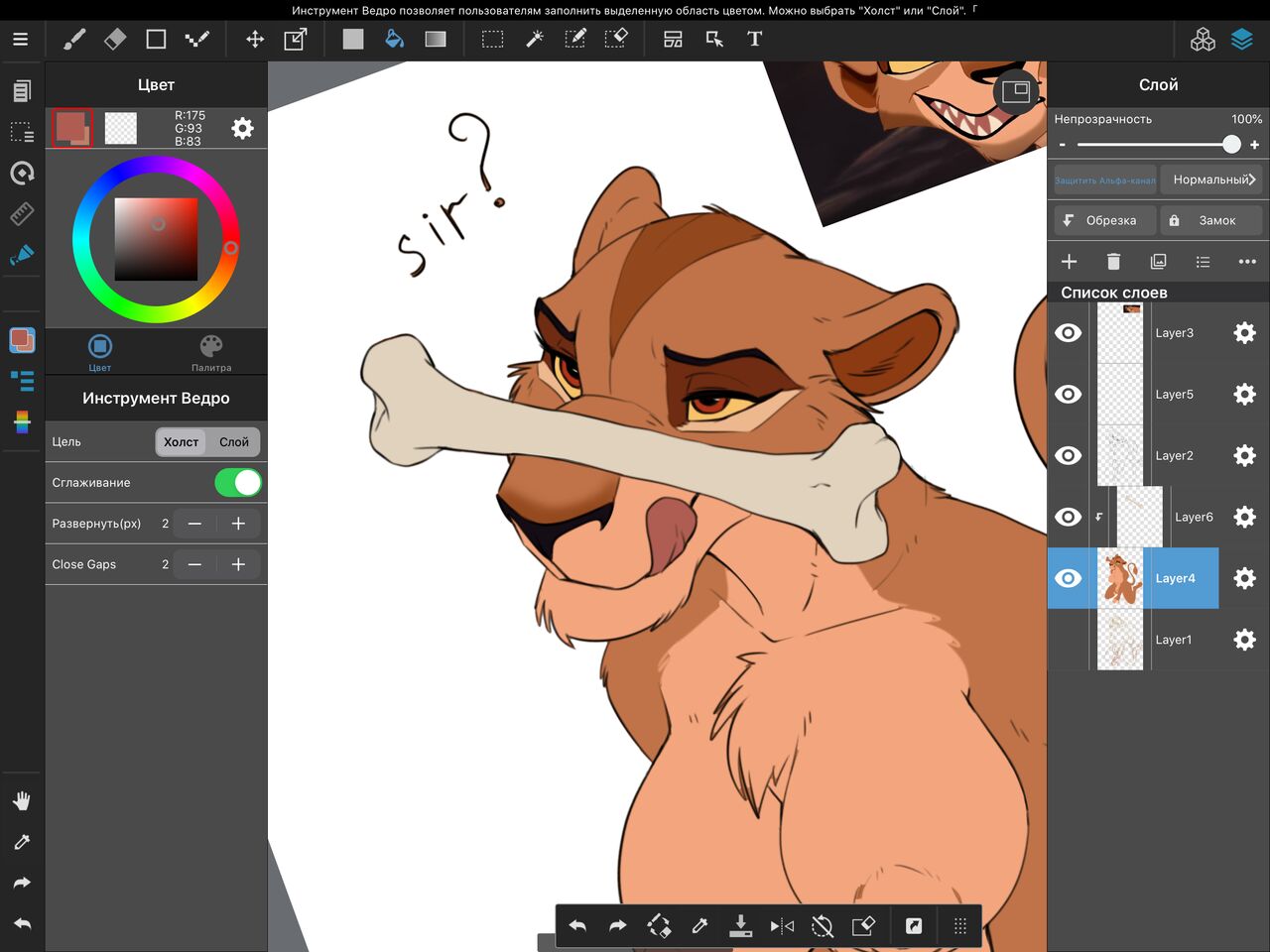Click redo in the bottom shortcut bar
1270x952 pixels.
pyautogui.click(x=617, y=926)
